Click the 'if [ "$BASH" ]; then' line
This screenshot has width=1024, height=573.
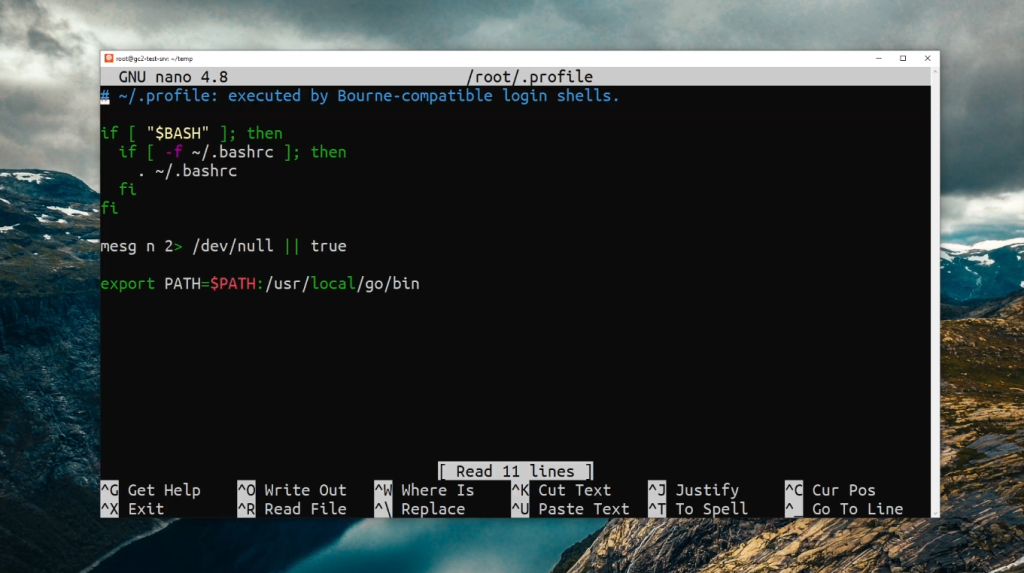click(x=191, y=133)
